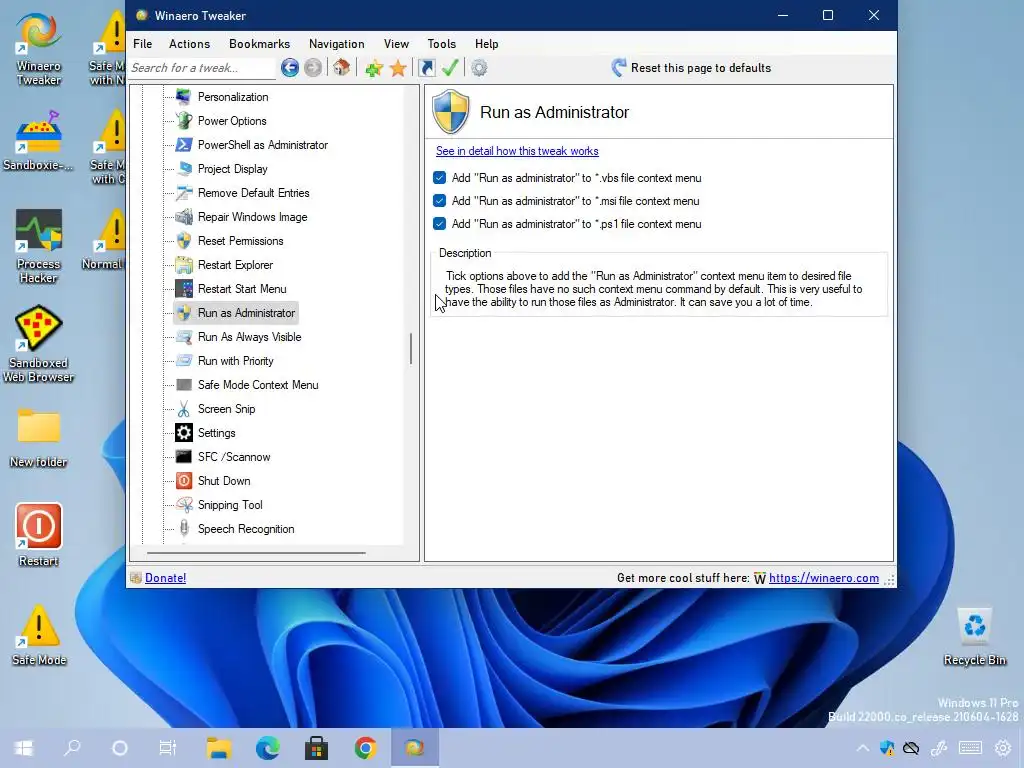Open the File menu
Screen dimensions: 1024x768
coord(142,44)
